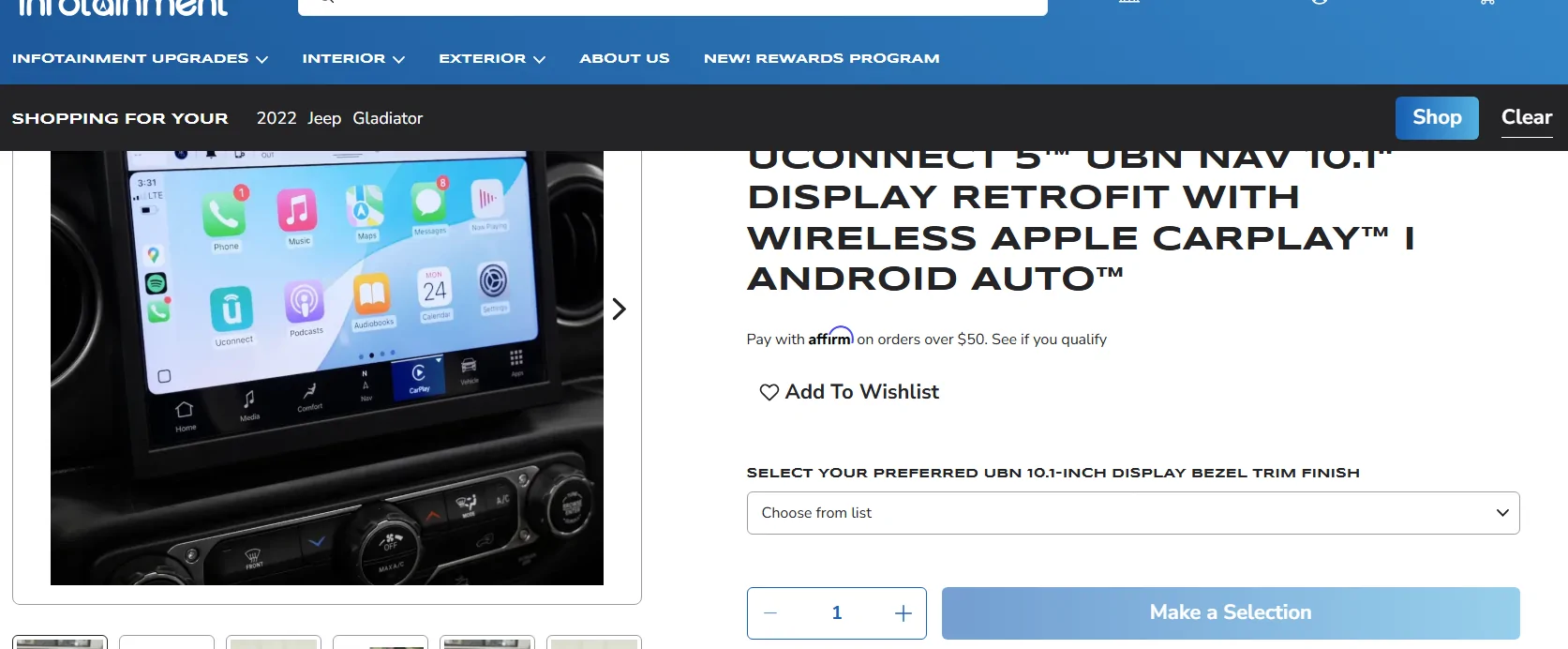This screenshot has width=1568, height=649.
Task: Click the Gladiator model text
Action: coord(388,118)
